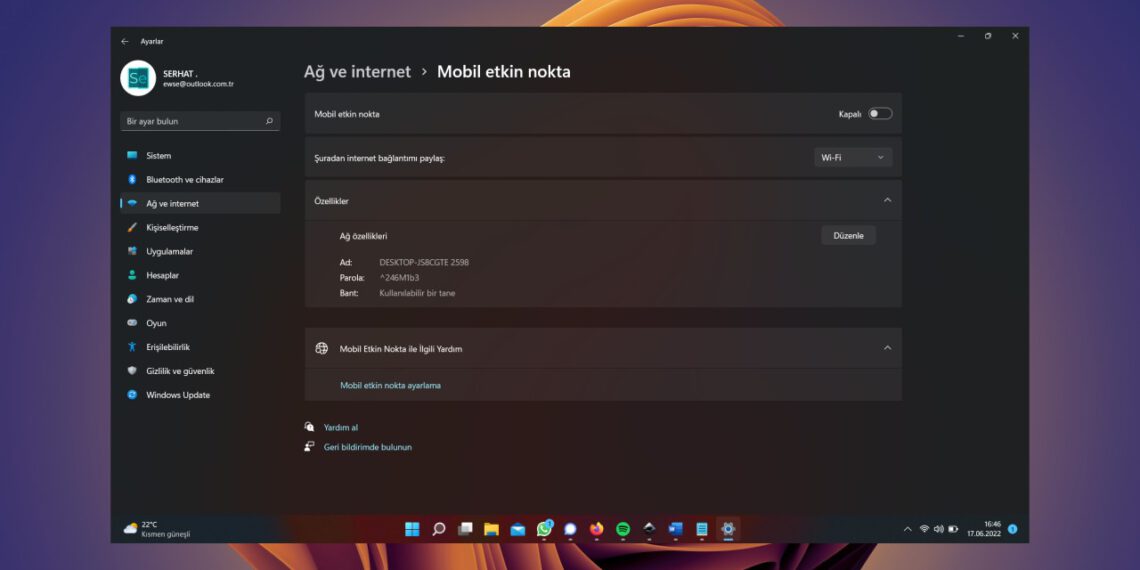Open WhatsApp from the taskbar
The height and width of the screenshot is (570, 1140).
(x=544, y=529)
